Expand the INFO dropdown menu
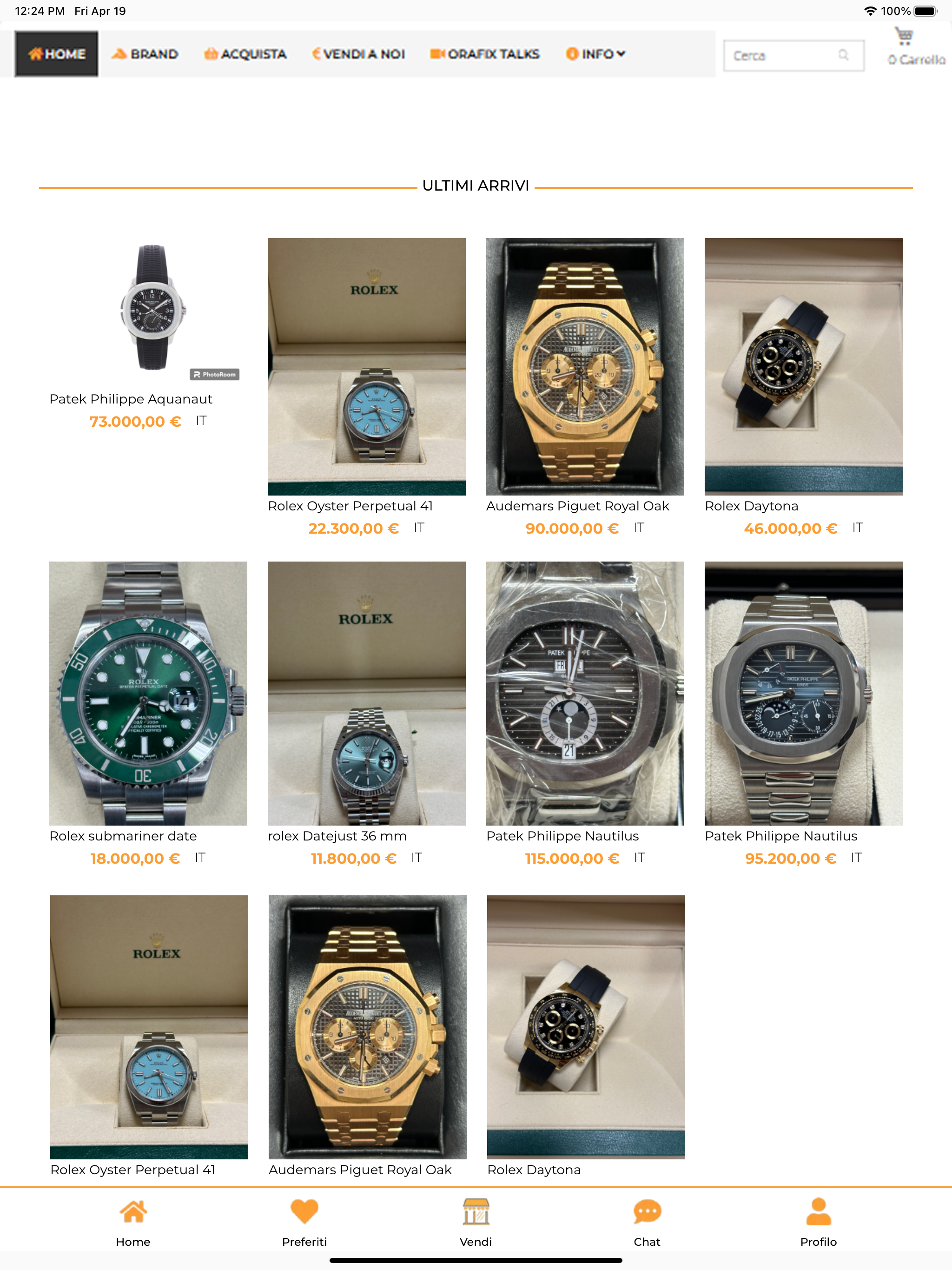The image size is (952, 1270). (595, 54)
